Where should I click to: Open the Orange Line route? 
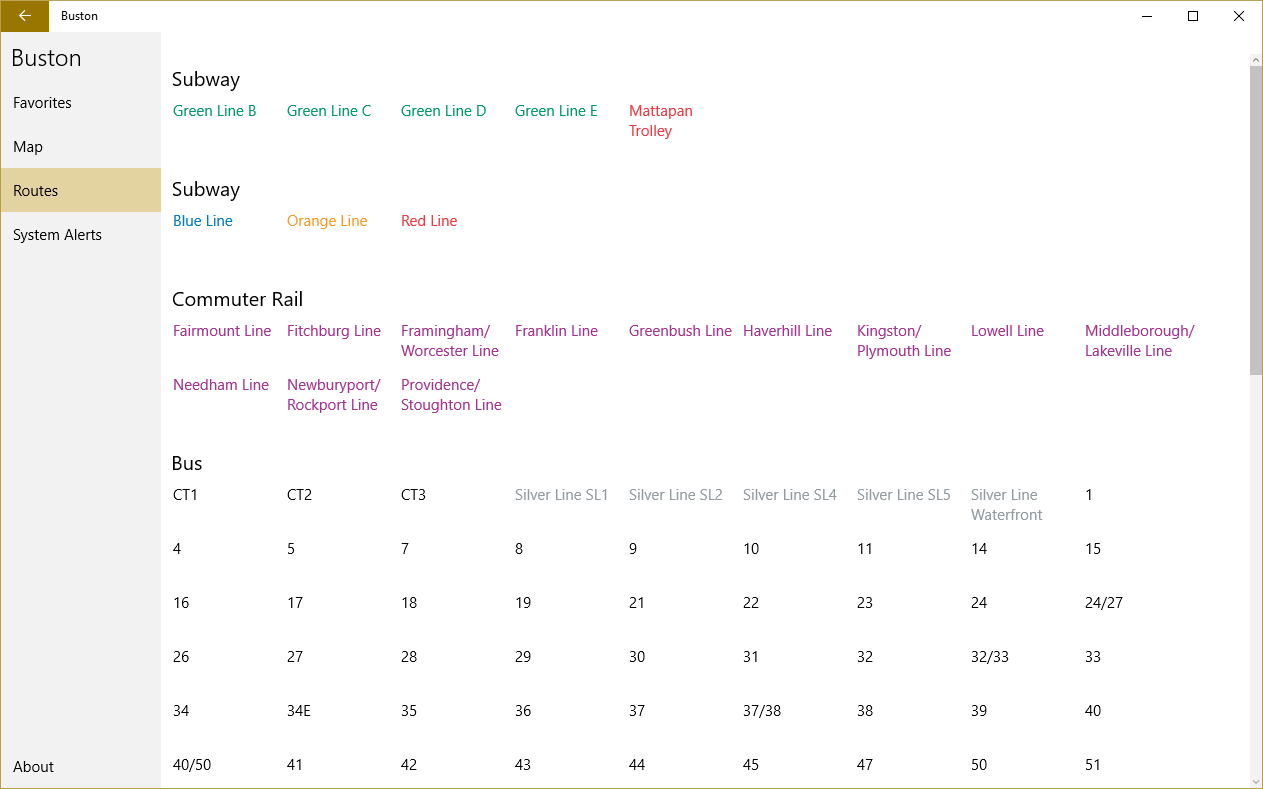click(327, 221)
